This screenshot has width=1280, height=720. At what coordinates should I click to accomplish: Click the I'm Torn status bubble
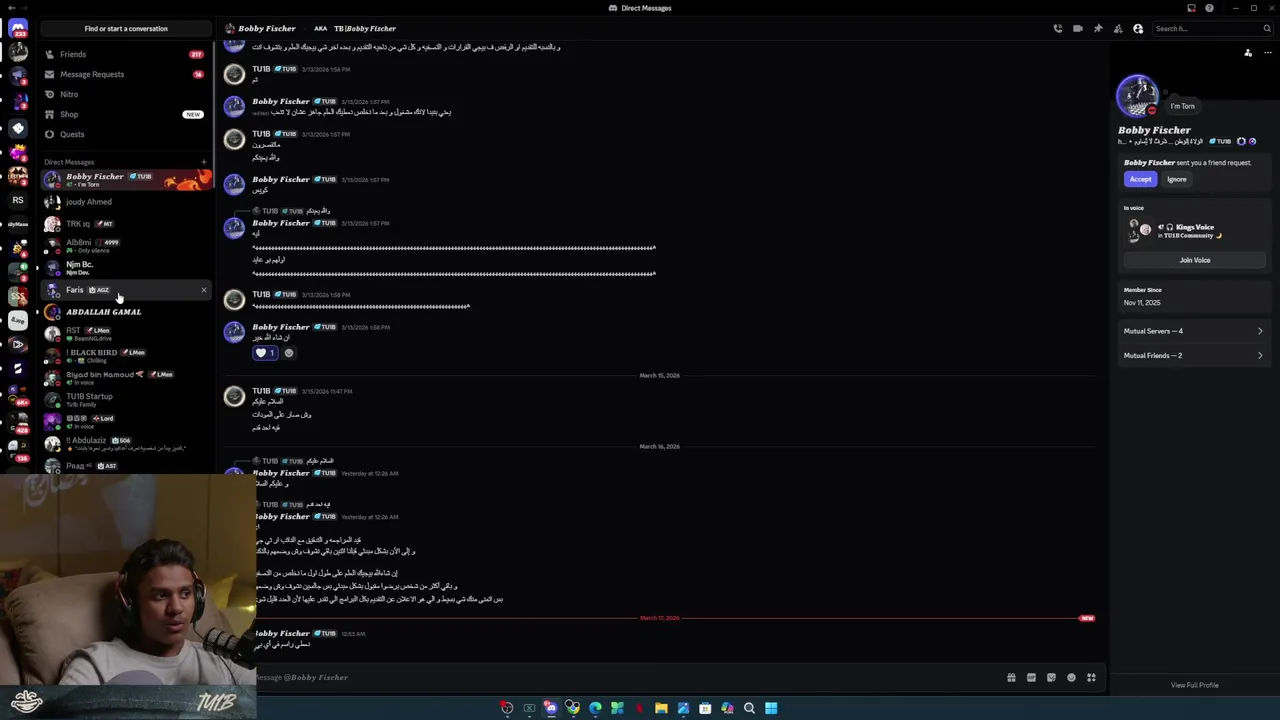(1183, 106)
